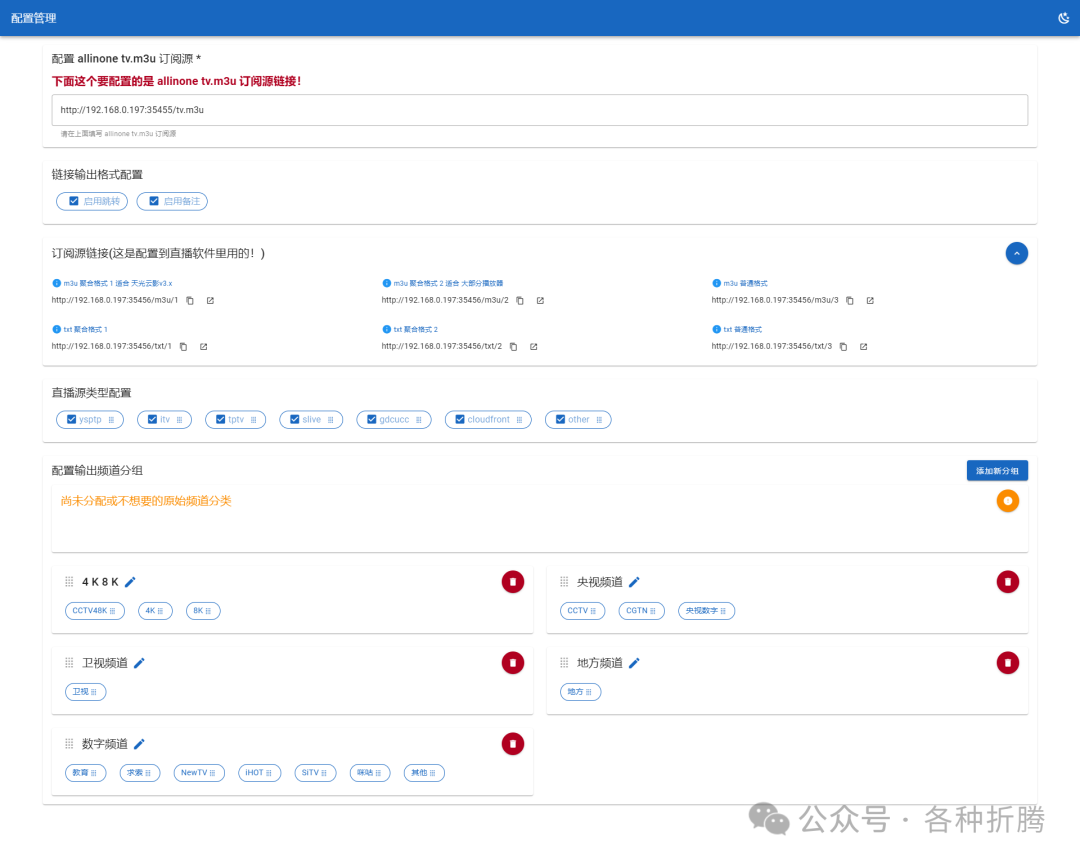Viewport: 1080px width, 863px height.
Task: Click info icon beside txt 聚合格式 1
Action: pos(55,329)
